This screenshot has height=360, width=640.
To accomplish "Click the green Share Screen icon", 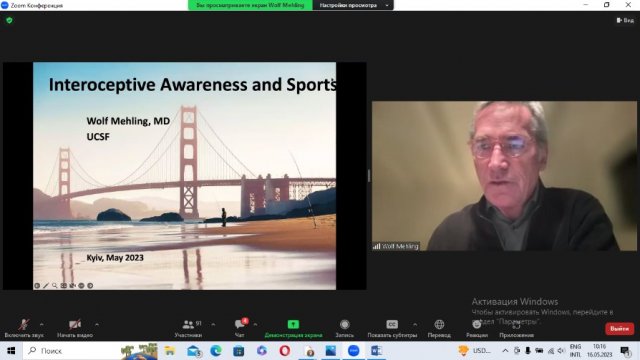I will (293, 324).
